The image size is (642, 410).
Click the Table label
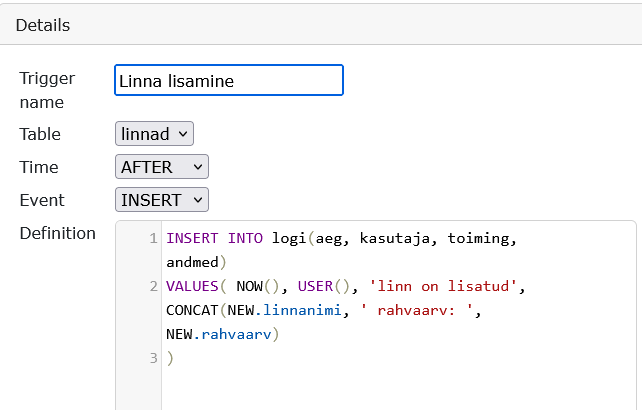click(x=40, y=134)
